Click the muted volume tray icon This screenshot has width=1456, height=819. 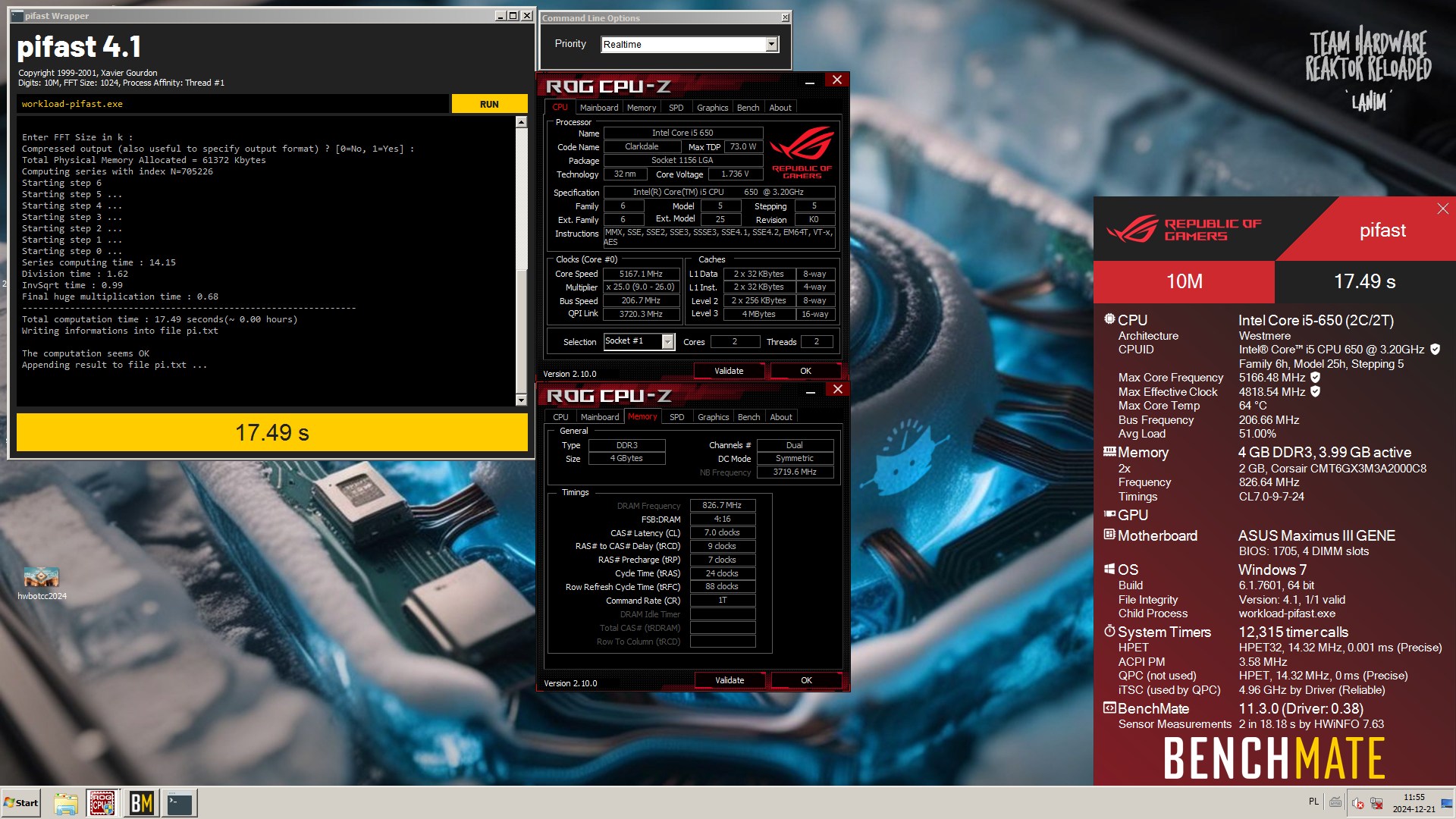[1358, 803]
